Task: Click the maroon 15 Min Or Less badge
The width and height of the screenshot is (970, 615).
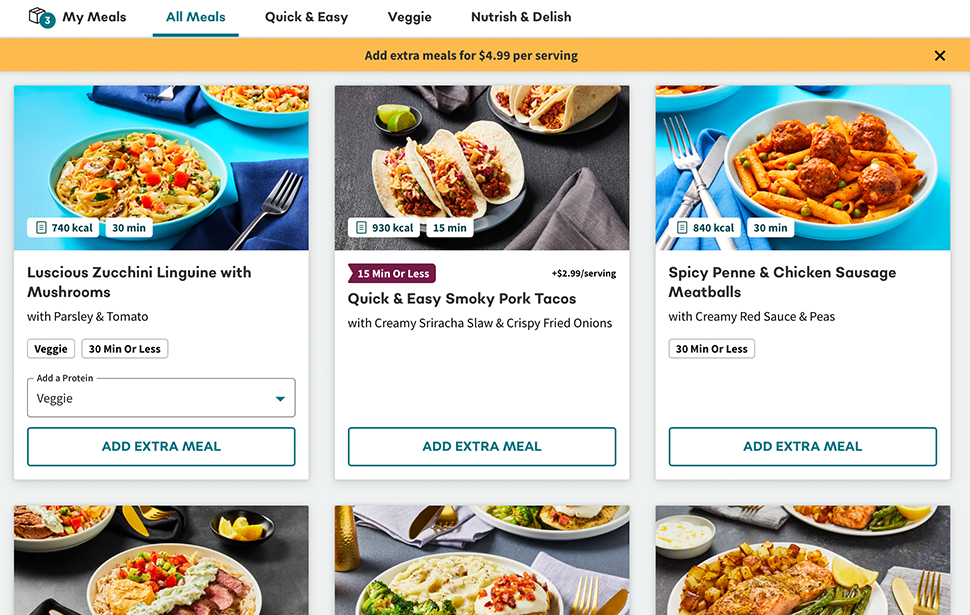Action: coord(391,272)
